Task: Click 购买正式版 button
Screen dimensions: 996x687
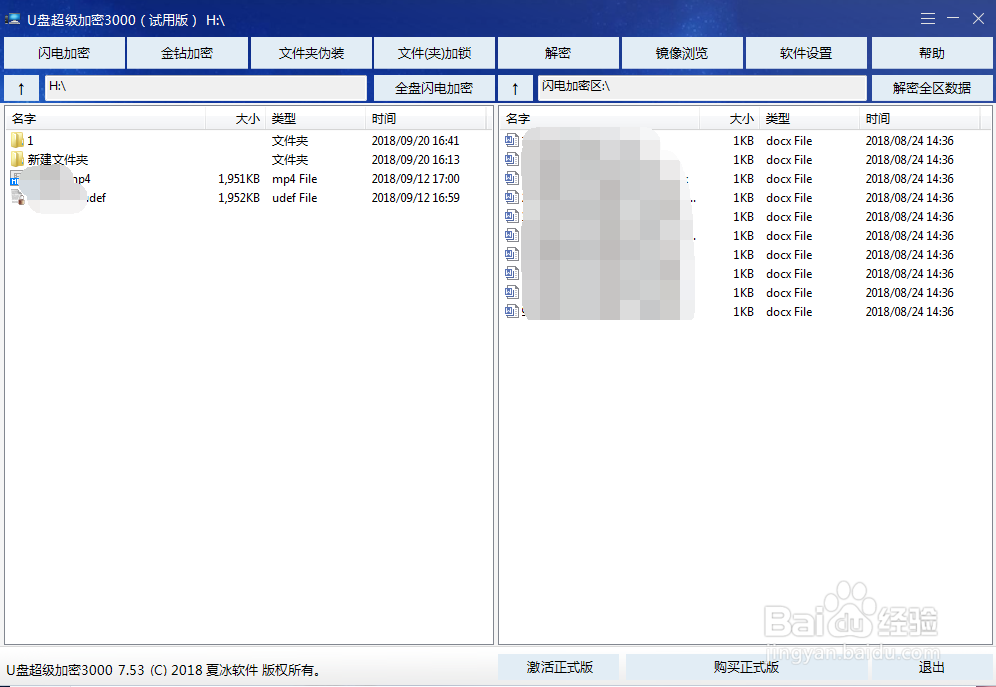Action: (x=746, y=667)
